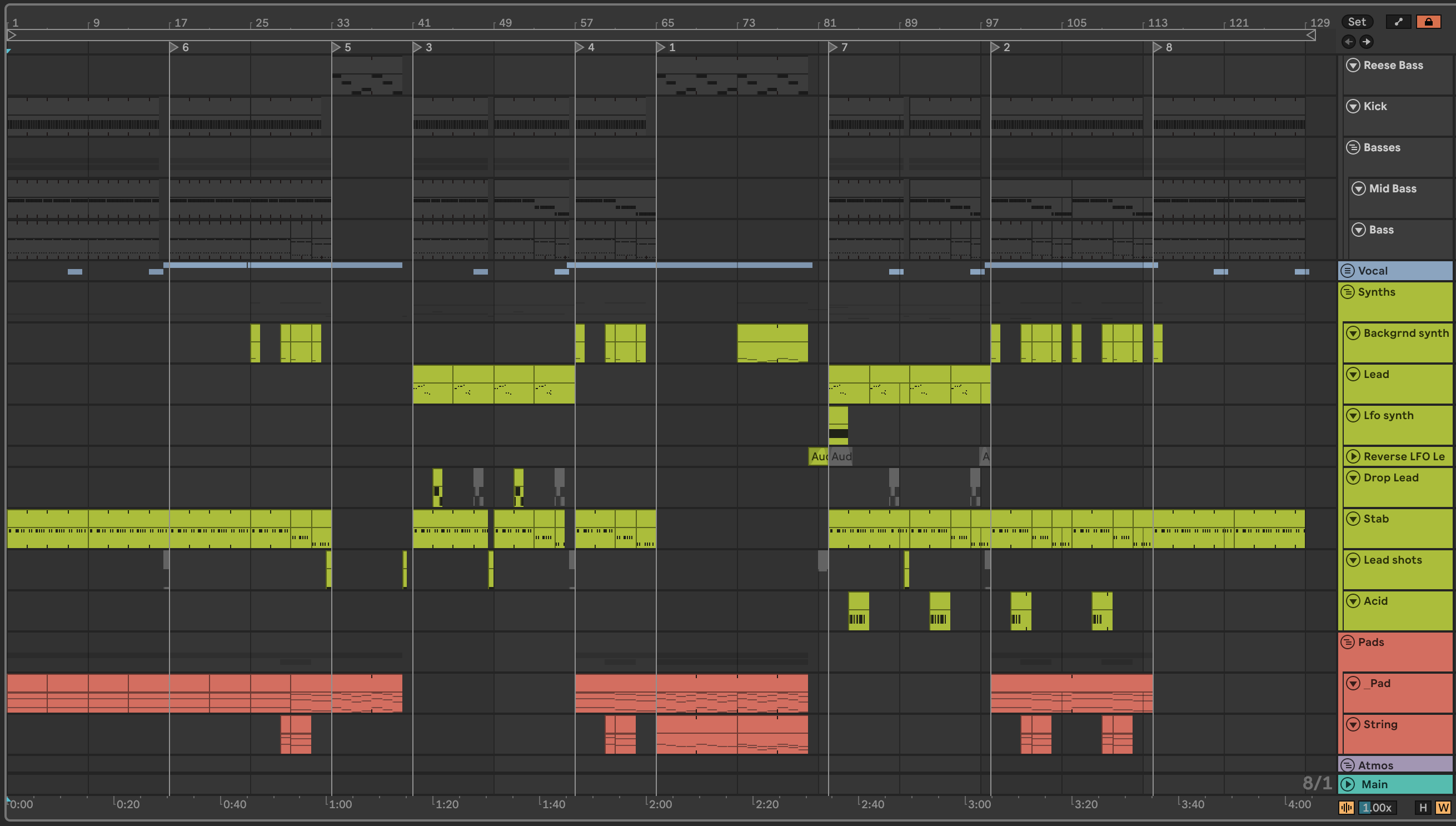Collapse the Reese Bass track
1456x826 pixels.
(1353, 65)
